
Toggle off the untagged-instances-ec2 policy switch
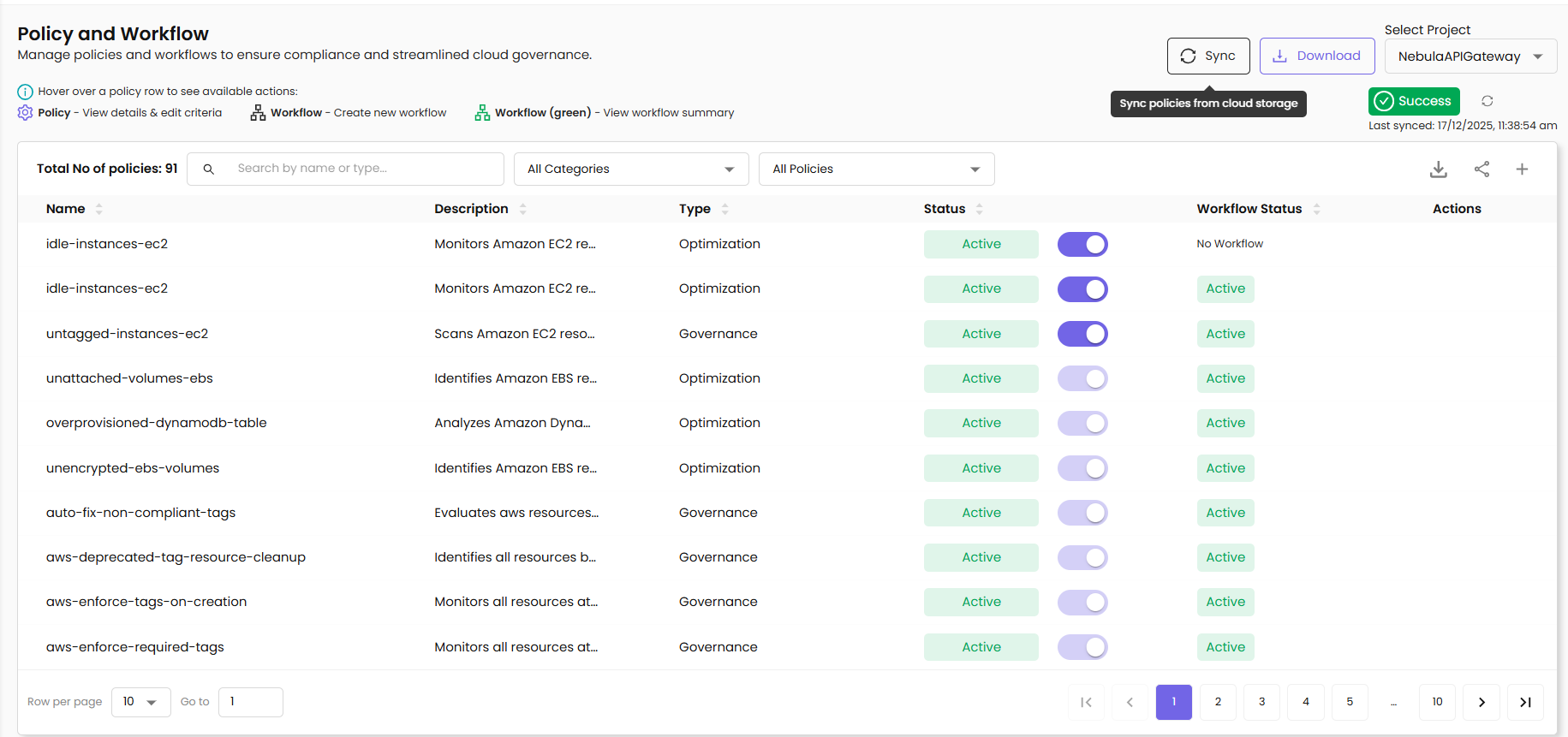pos(1082,334)
